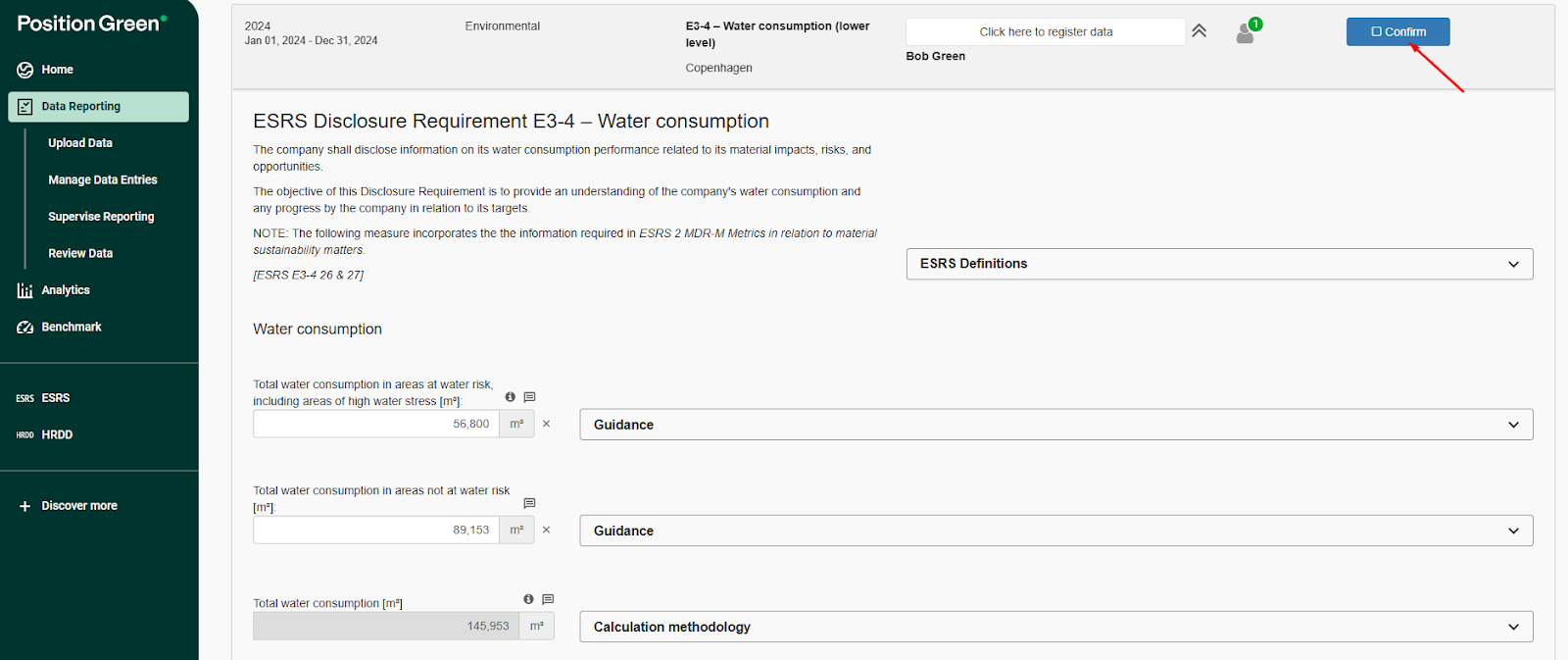Toggle the checkbox inside the Confirm button
This screenshot has width=1568, height=660.
click(1376, 32)
